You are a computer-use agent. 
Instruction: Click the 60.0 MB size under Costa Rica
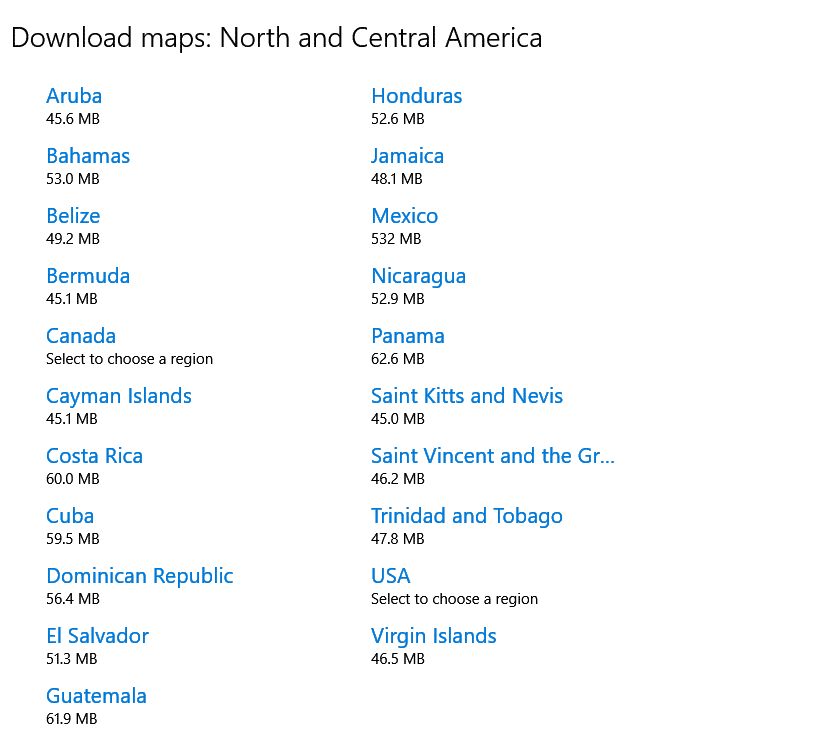point(73,479)
